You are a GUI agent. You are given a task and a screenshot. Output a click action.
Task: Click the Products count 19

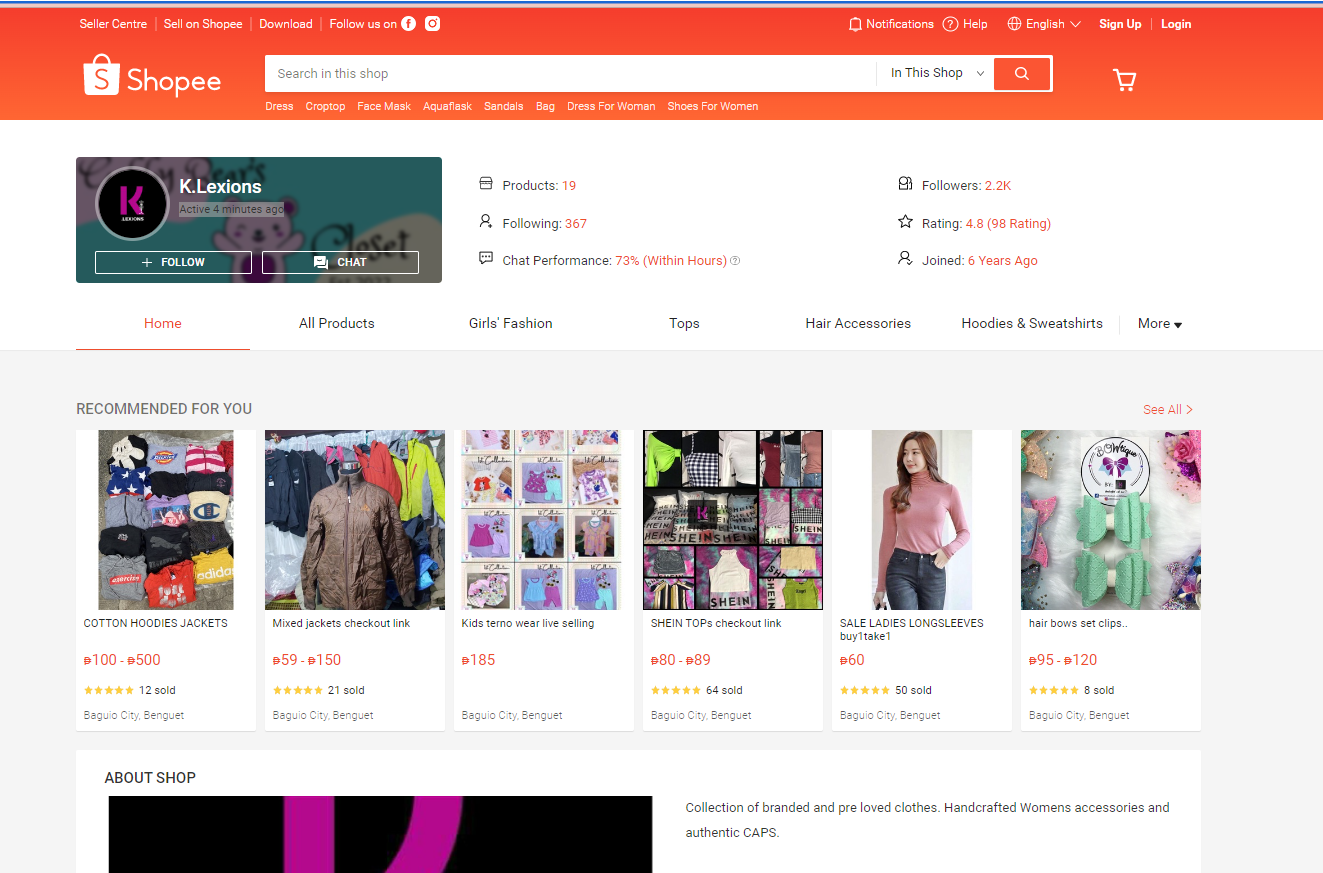(x=569, y=186)
